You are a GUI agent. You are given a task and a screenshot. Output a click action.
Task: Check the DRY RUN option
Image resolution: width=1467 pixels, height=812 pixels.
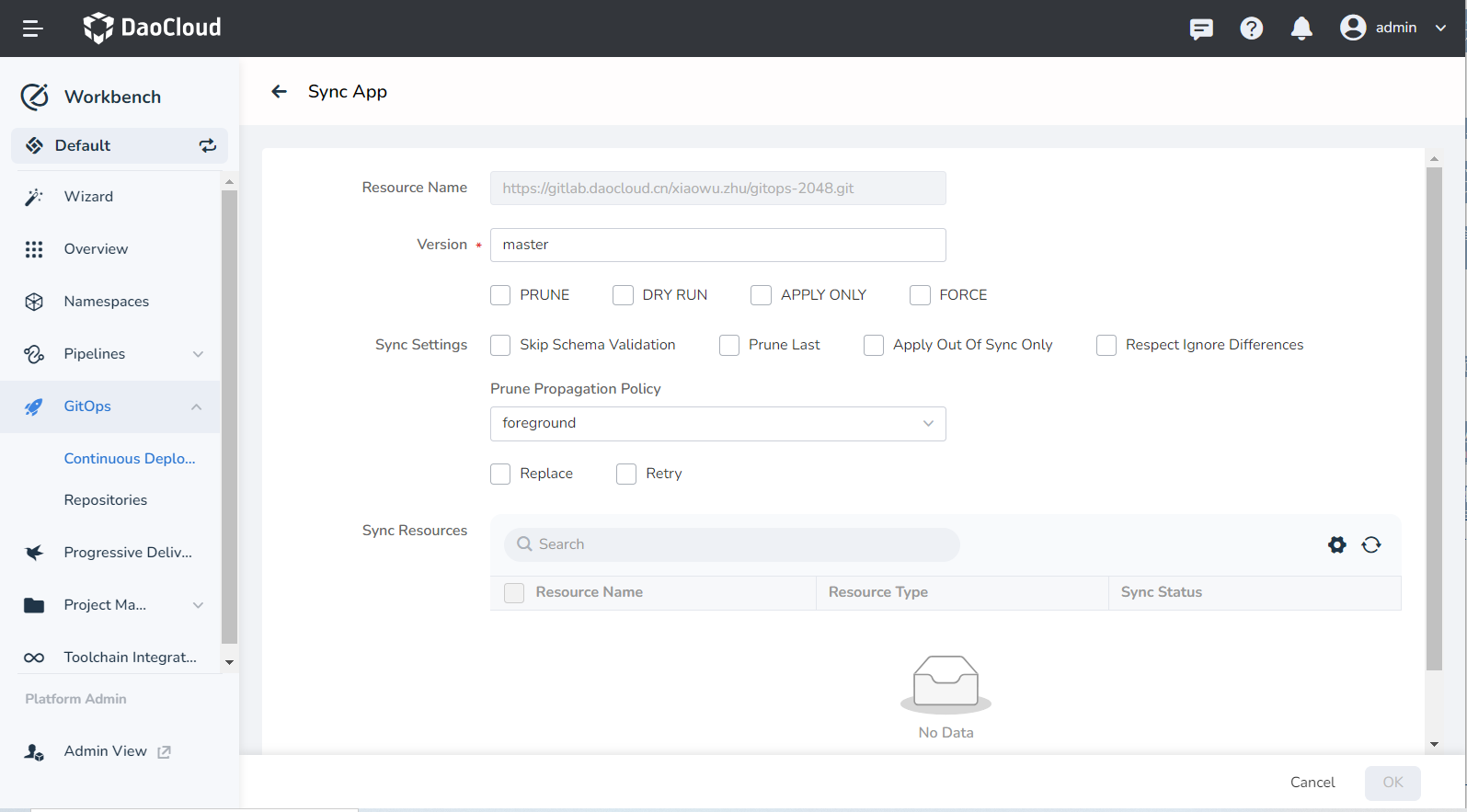pyautogui.click(x=623, y=295)
